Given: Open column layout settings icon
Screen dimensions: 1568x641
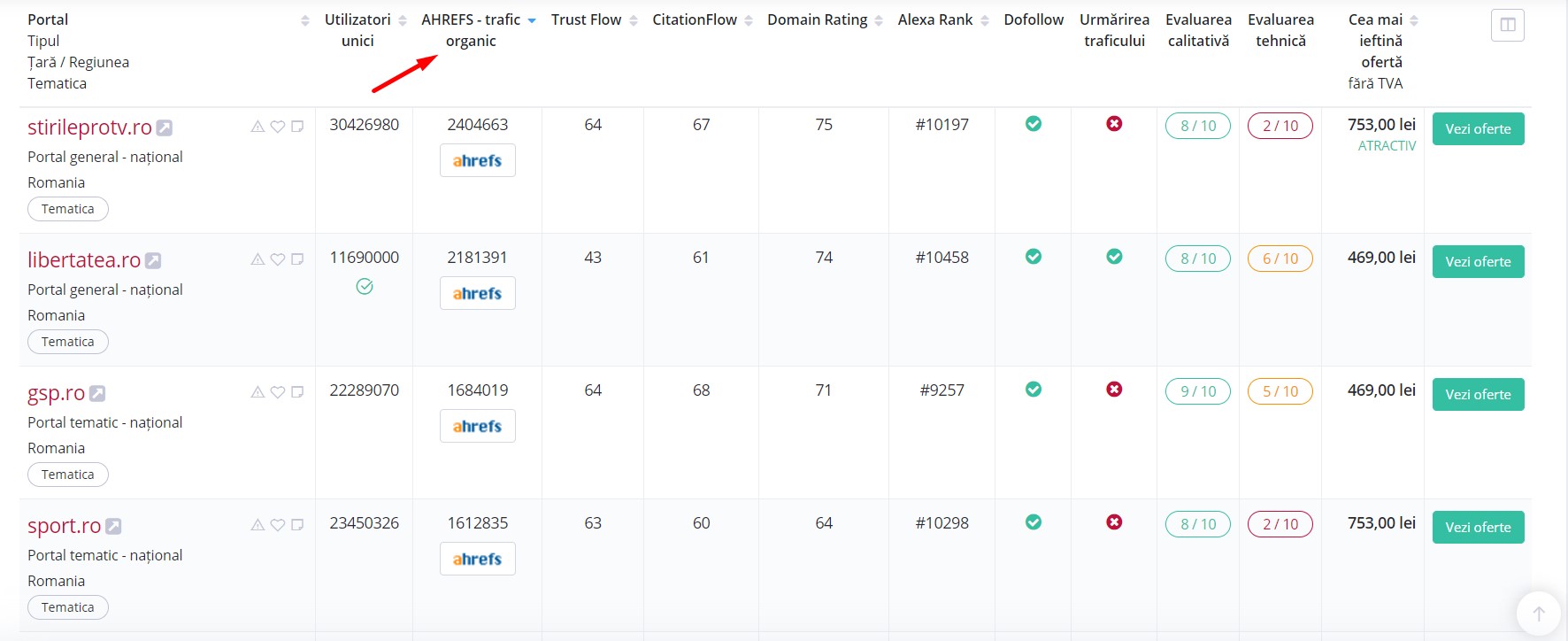Looking at the screenshot, I should tap(1508, 25).
